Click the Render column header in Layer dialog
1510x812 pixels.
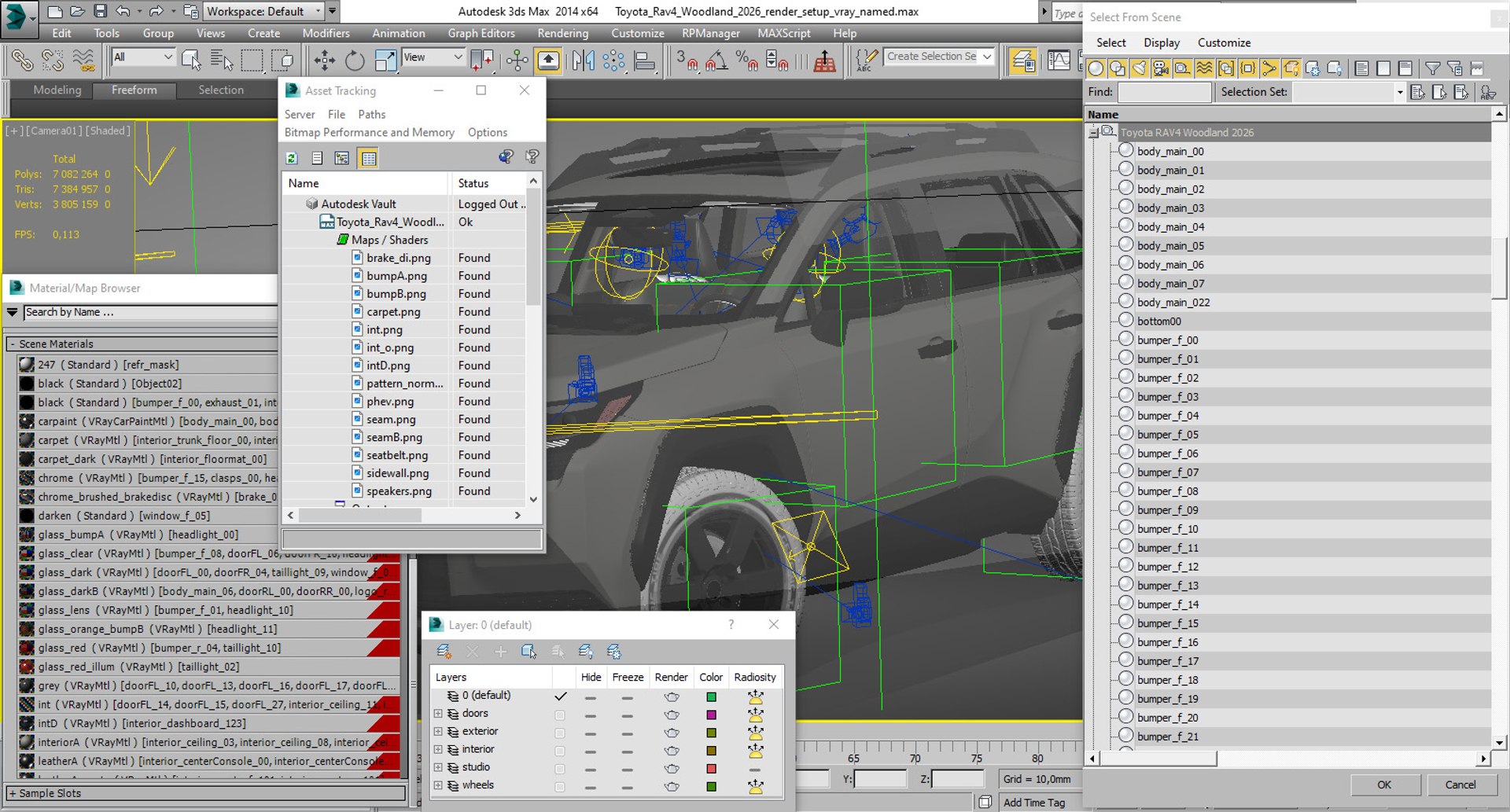(671, 677)
